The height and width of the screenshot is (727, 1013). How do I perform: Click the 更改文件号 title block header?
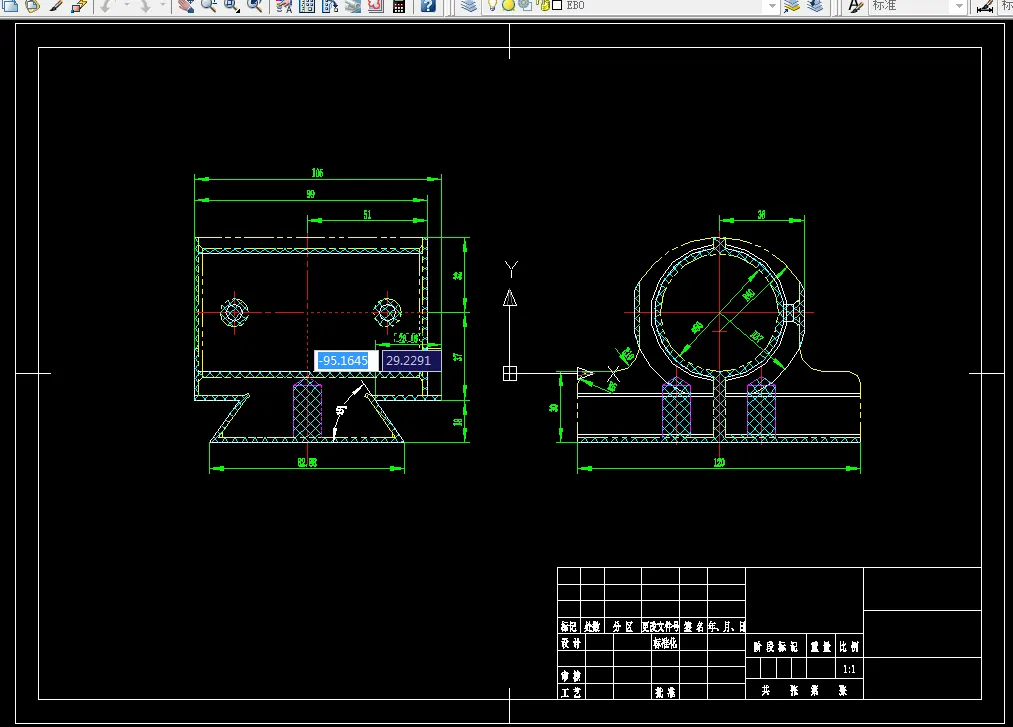[x=660, y=626]
